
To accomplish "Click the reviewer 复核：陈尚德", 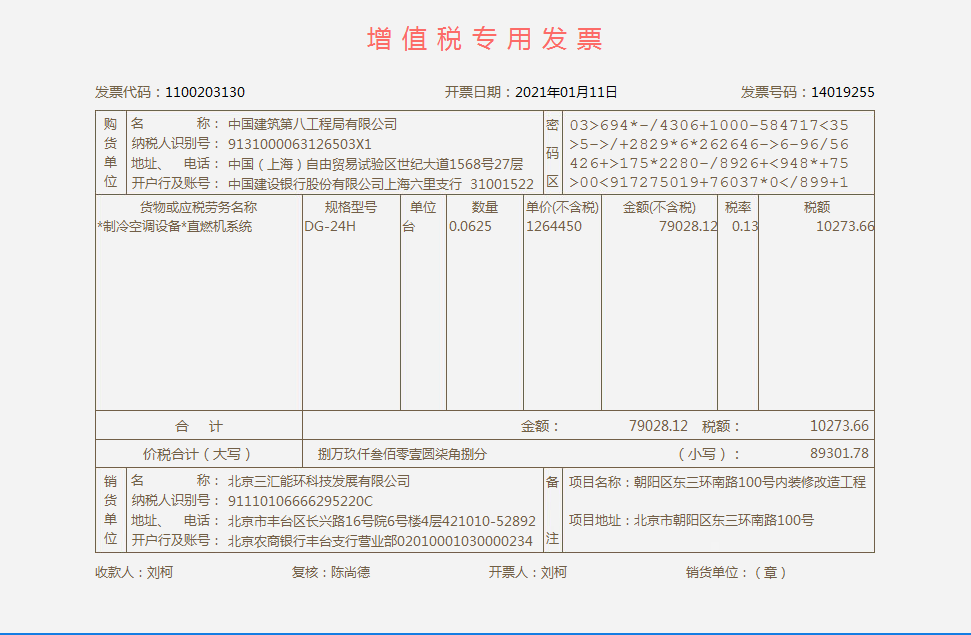I will pyautogui.click(x=331, y=572).
